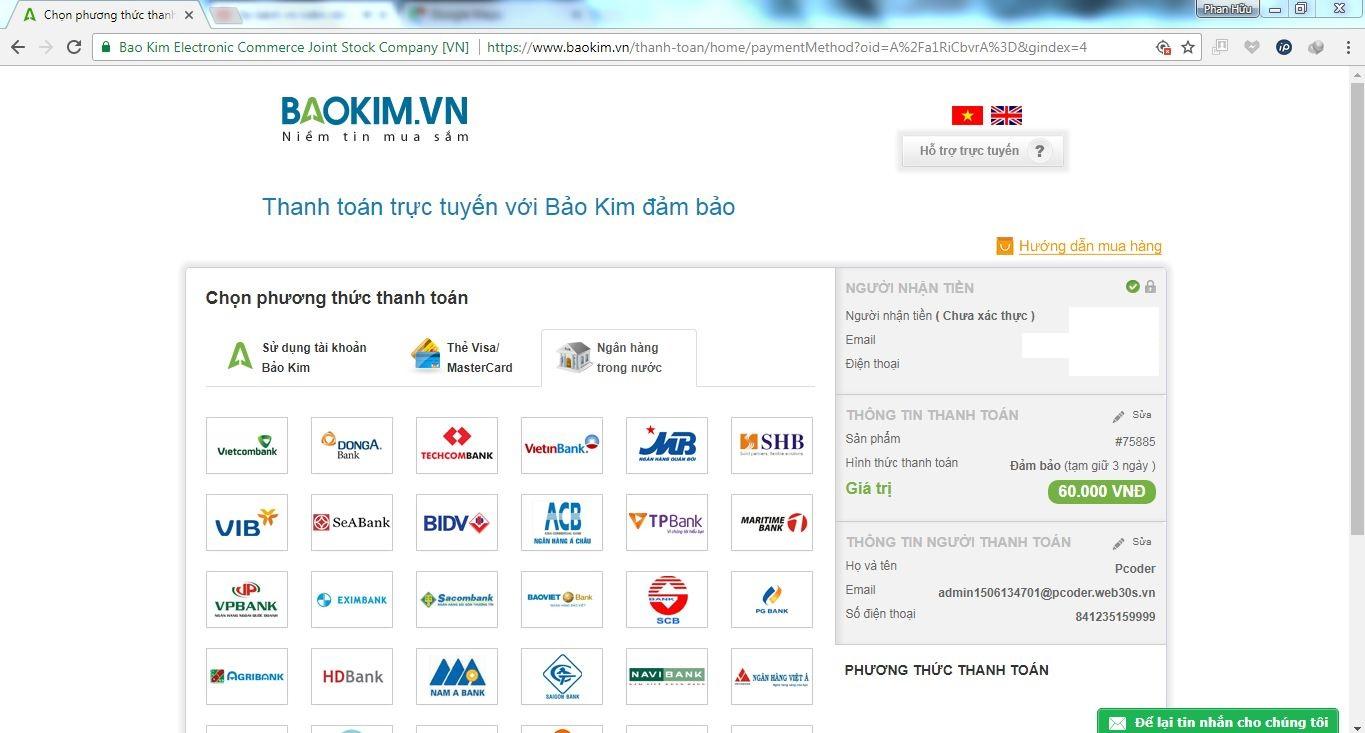Viewport: 1365px width, 733px height.
Task: Select Navibank logo
Action: coord(667,676)
